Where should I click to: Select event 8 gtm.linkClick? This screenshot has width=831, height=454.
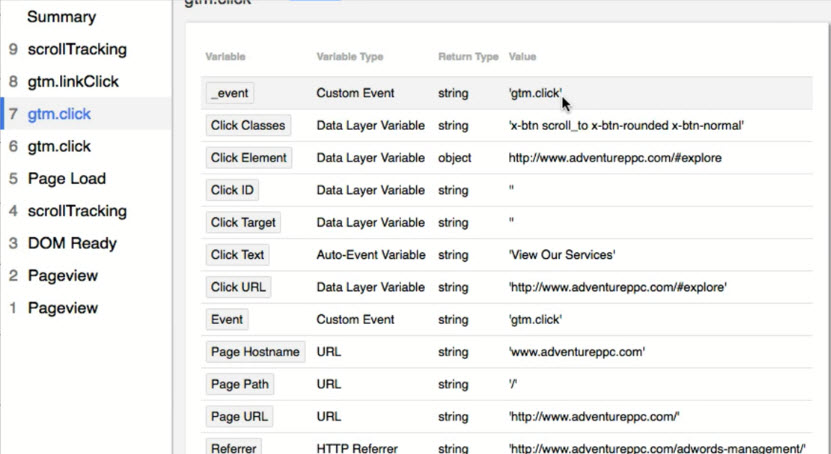pyautogui.click(x=73, y=81)
